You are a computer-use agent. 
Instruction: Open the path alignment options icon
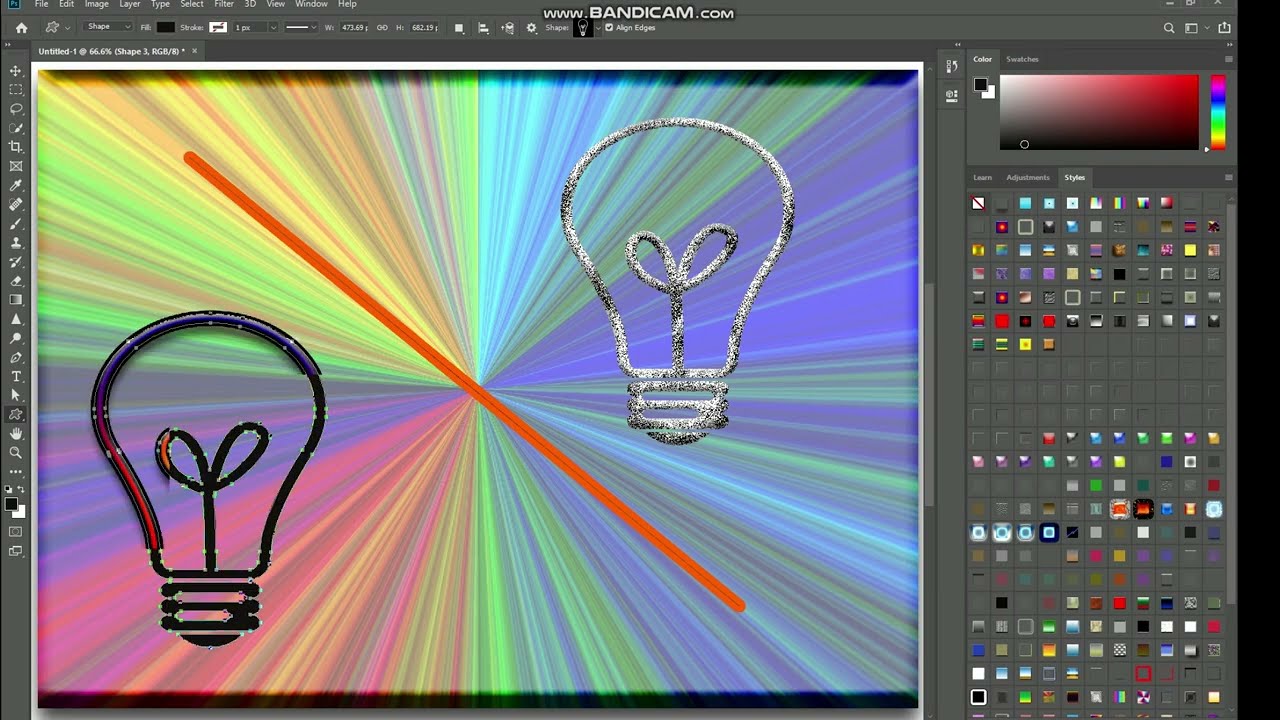[483, 28]
